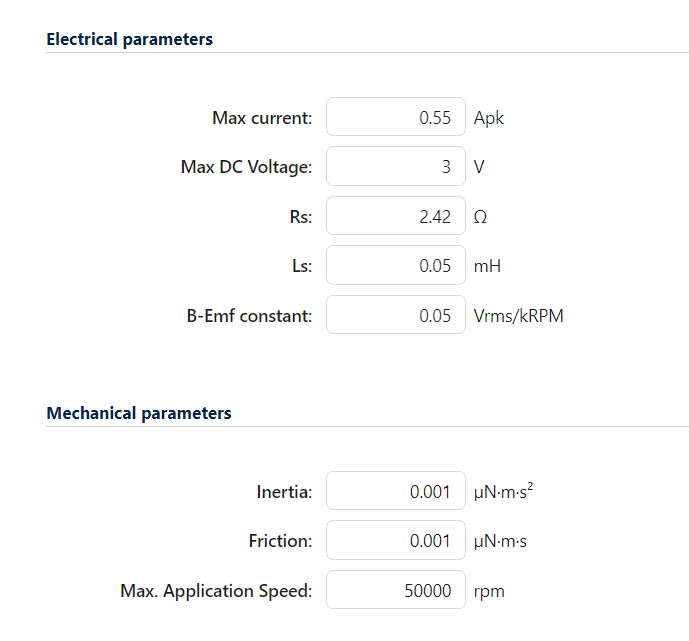Focus the Friction value input box
The height and width of the screenshot is (641, 689).
[x=396, y=541]
